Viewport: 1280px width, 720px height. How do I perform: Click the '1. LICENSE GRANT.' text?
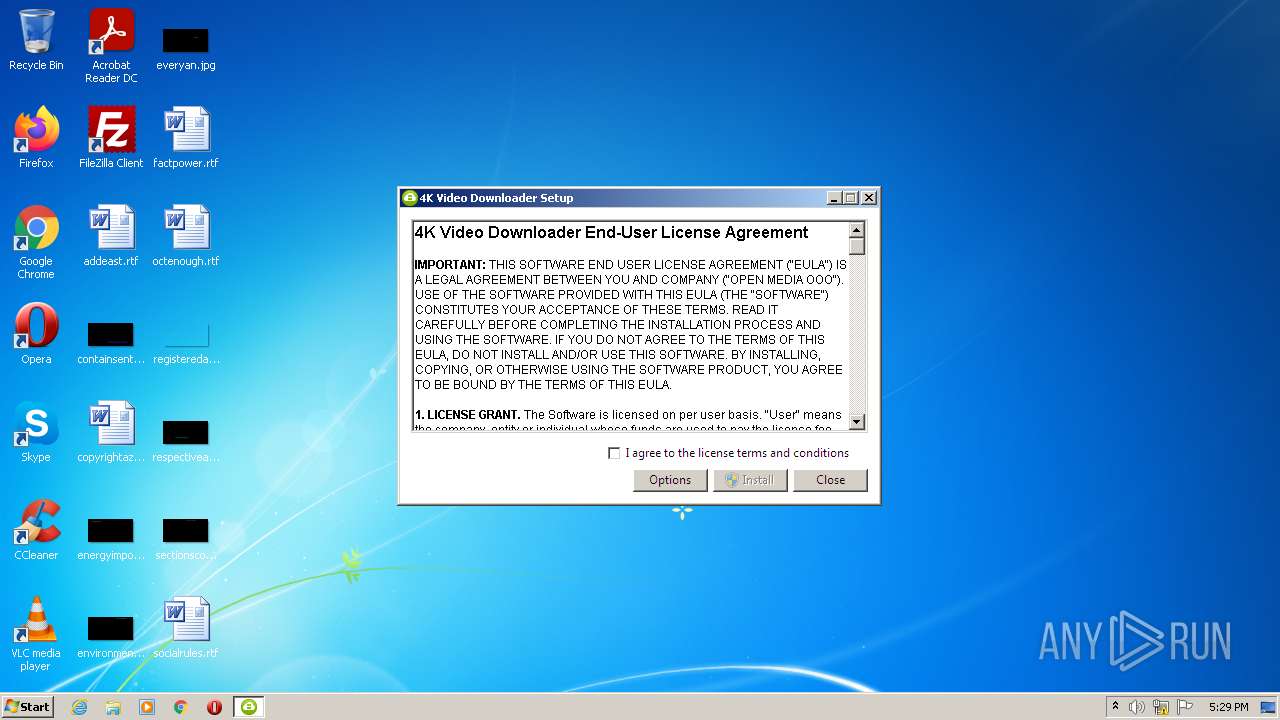[467, 415]
